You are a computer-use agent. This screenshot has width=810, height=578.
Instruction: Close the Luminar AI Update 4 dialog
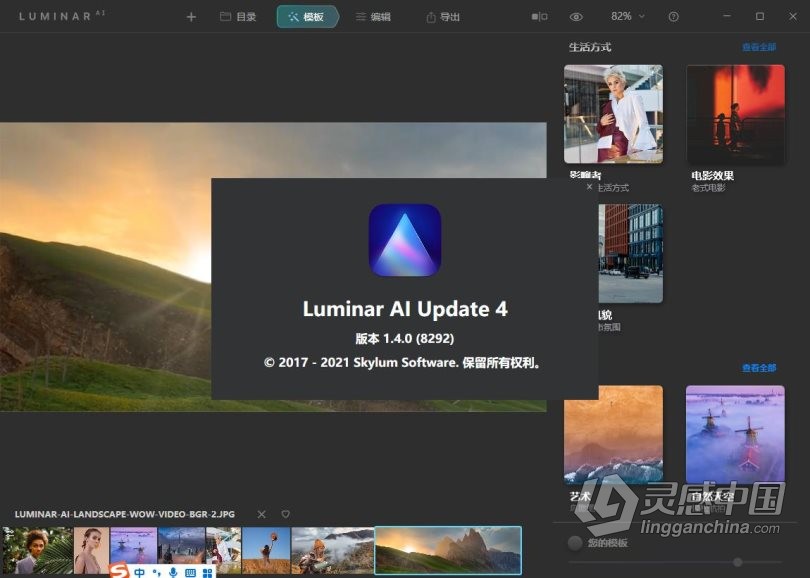click(589, 186)
